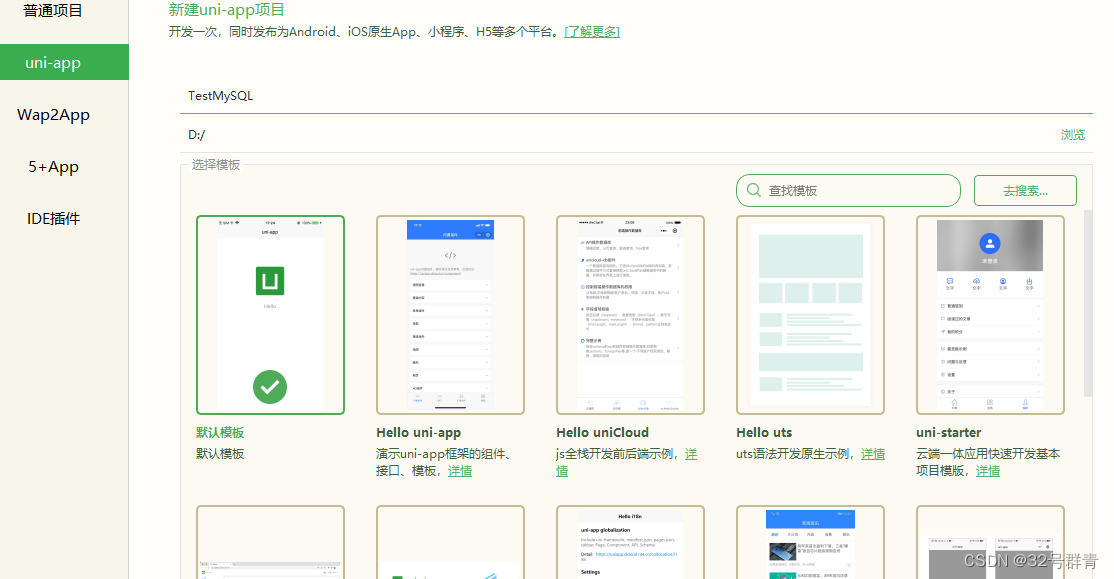Choose the Hello uts template thumbnail
The height and width of the screenshot is (579, 1114).
tap(810, 315)
